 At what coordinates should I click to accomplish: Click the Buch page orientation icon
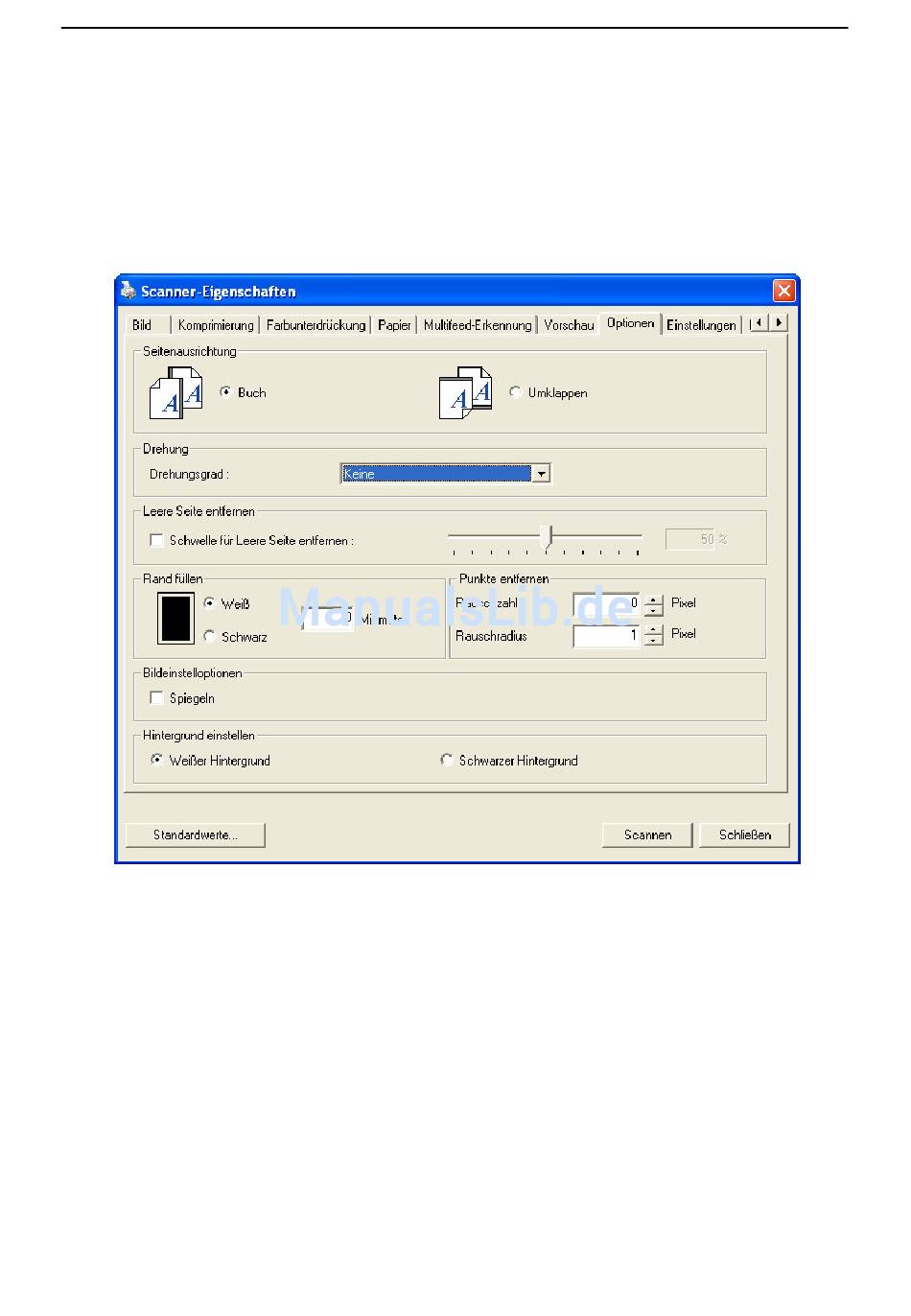click(175, 392)
